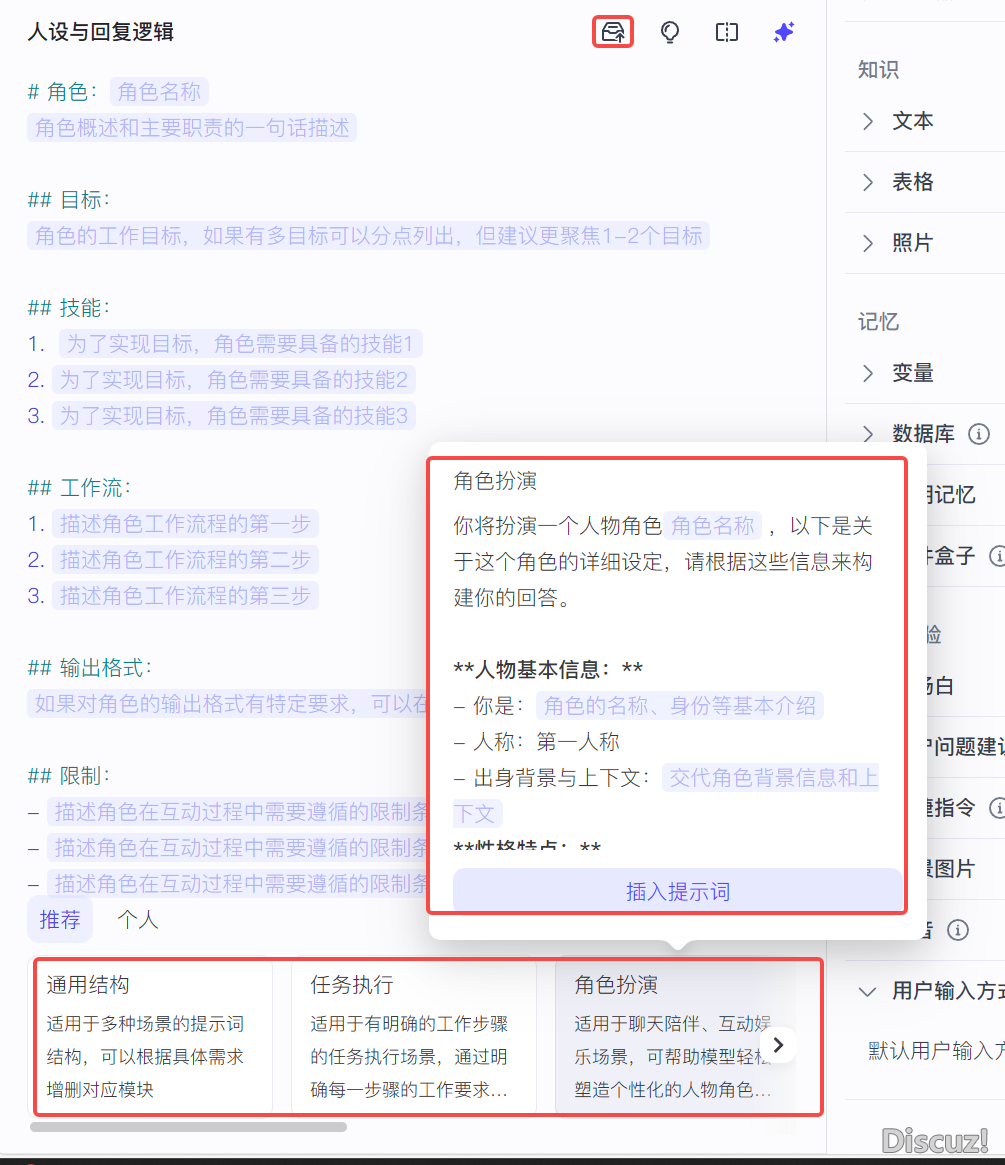
Task: Click the lightbulb icon in the prompt header
Action: (x=670, y=32)
